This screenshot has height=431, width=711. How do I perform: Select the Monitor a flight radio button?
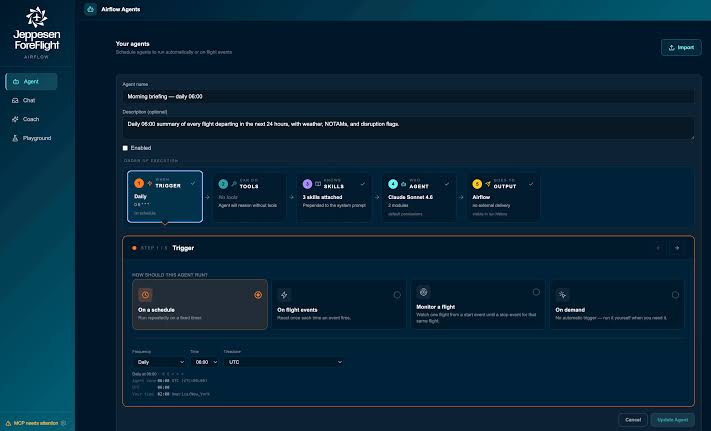tap(536, 292)
